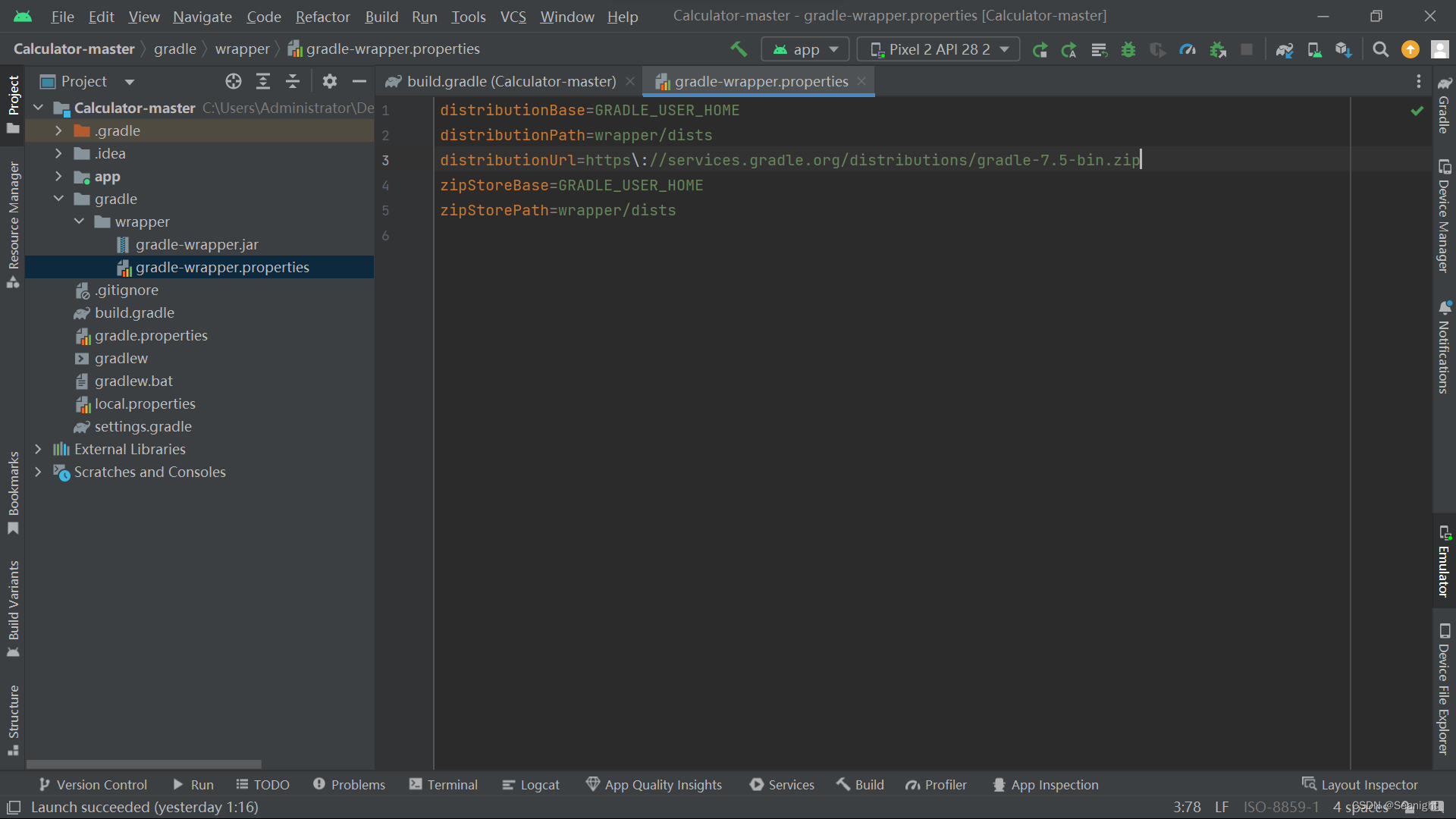1456x819 pixels.
Task: Click the Profile app gauge icon
Action: click(x=1188, y=50)
